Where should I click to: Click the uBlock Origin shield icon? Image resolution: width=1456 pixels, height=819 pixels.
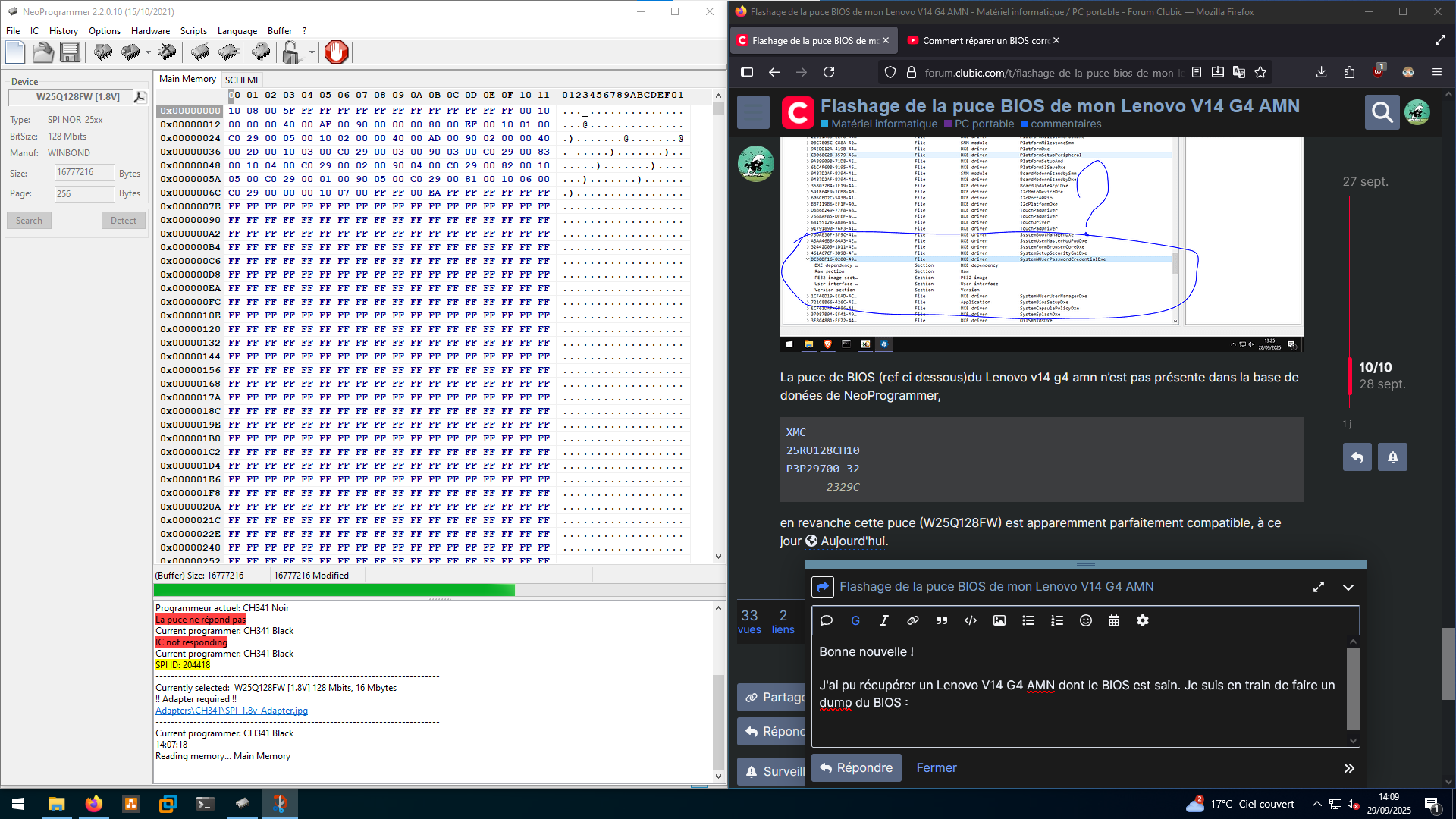tap(1379, 71)
